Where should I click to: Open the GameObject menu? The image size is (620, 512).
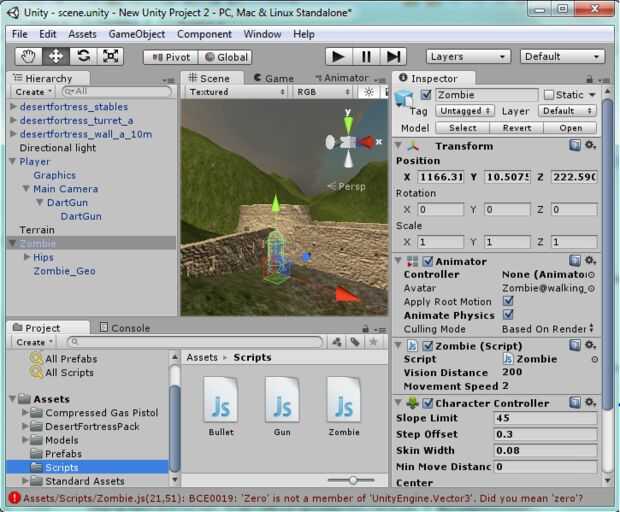point(137,34)
